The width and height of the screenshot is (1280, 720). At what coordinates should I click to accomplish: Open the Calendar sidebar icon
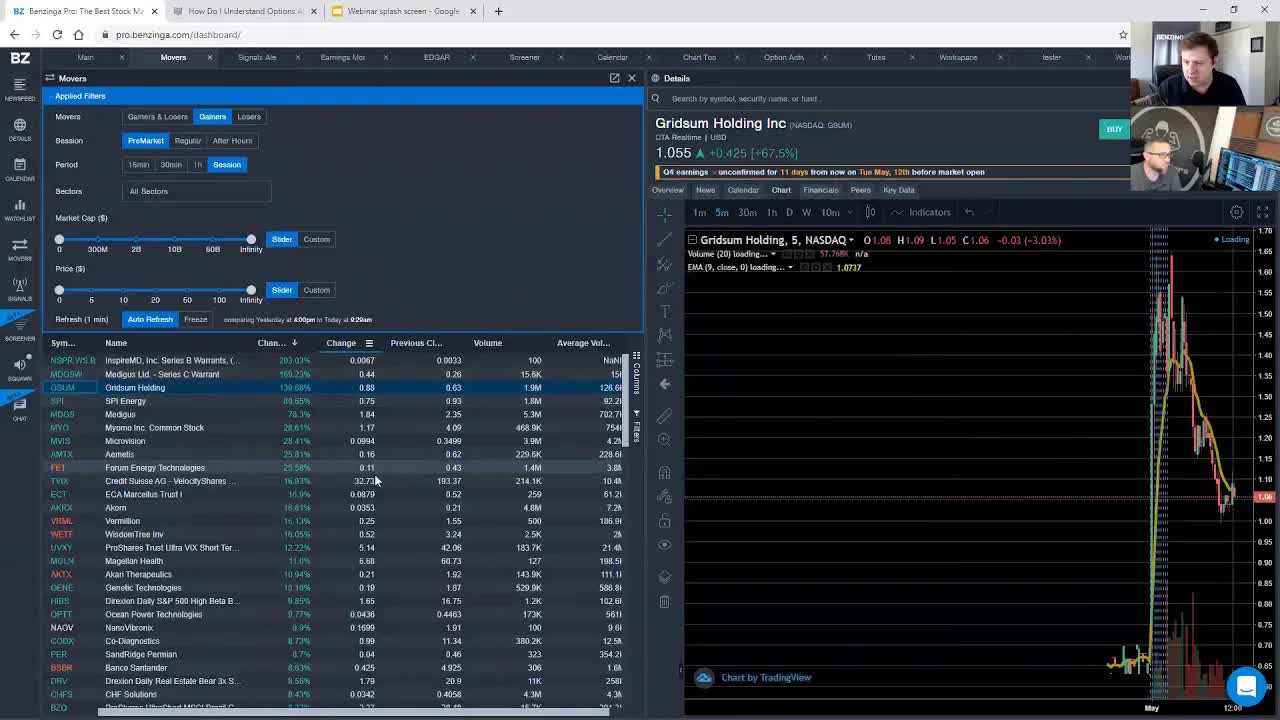(20, 170)
